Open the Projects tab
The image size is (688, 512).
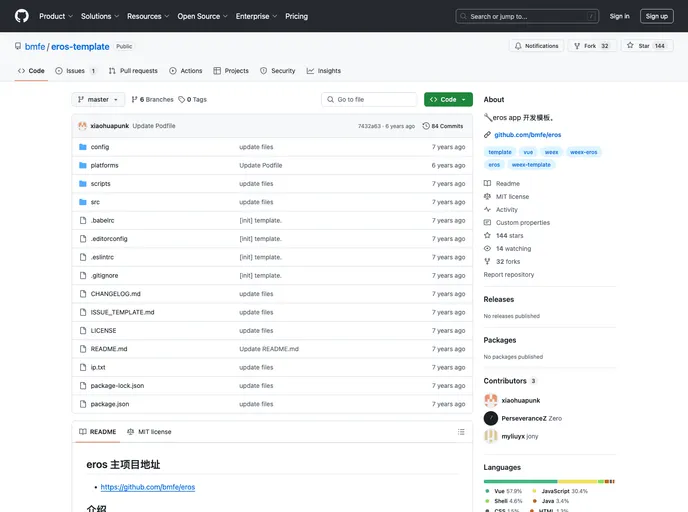(231, 71)
